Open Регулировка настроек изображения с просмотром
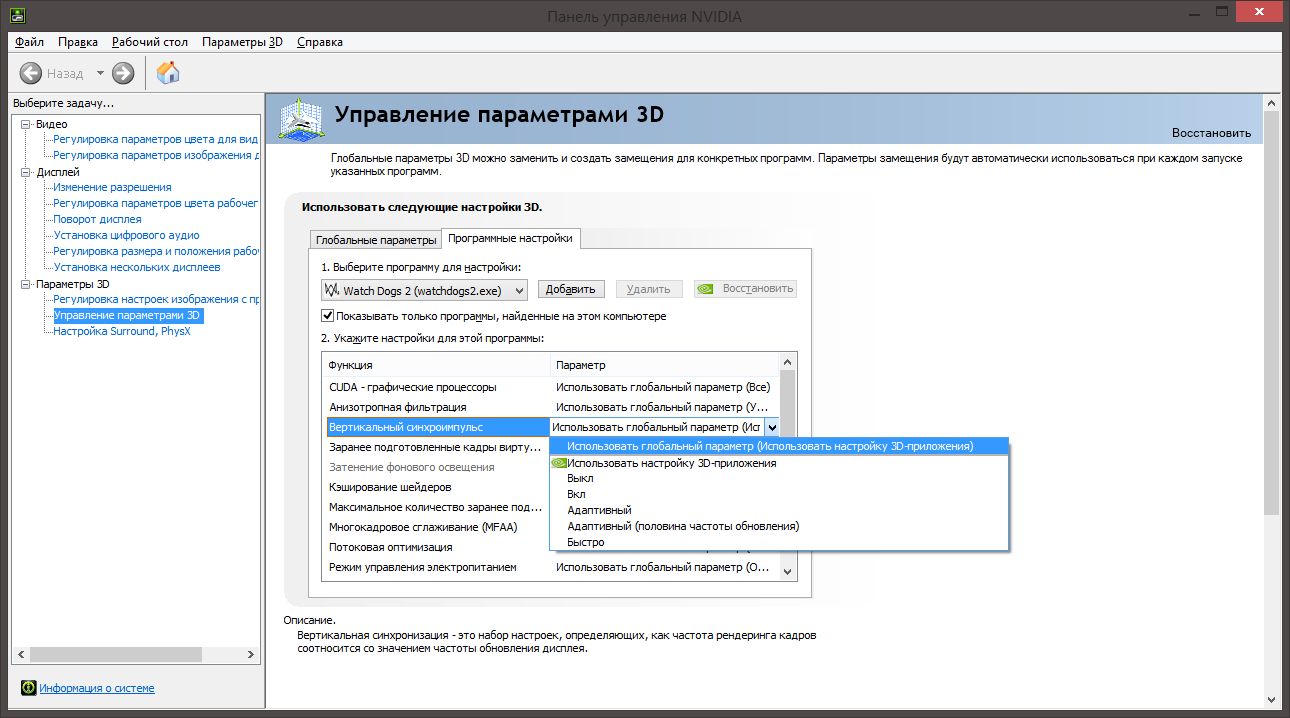This screenshot has width=1290, height=718. click(x=155, y=299)
